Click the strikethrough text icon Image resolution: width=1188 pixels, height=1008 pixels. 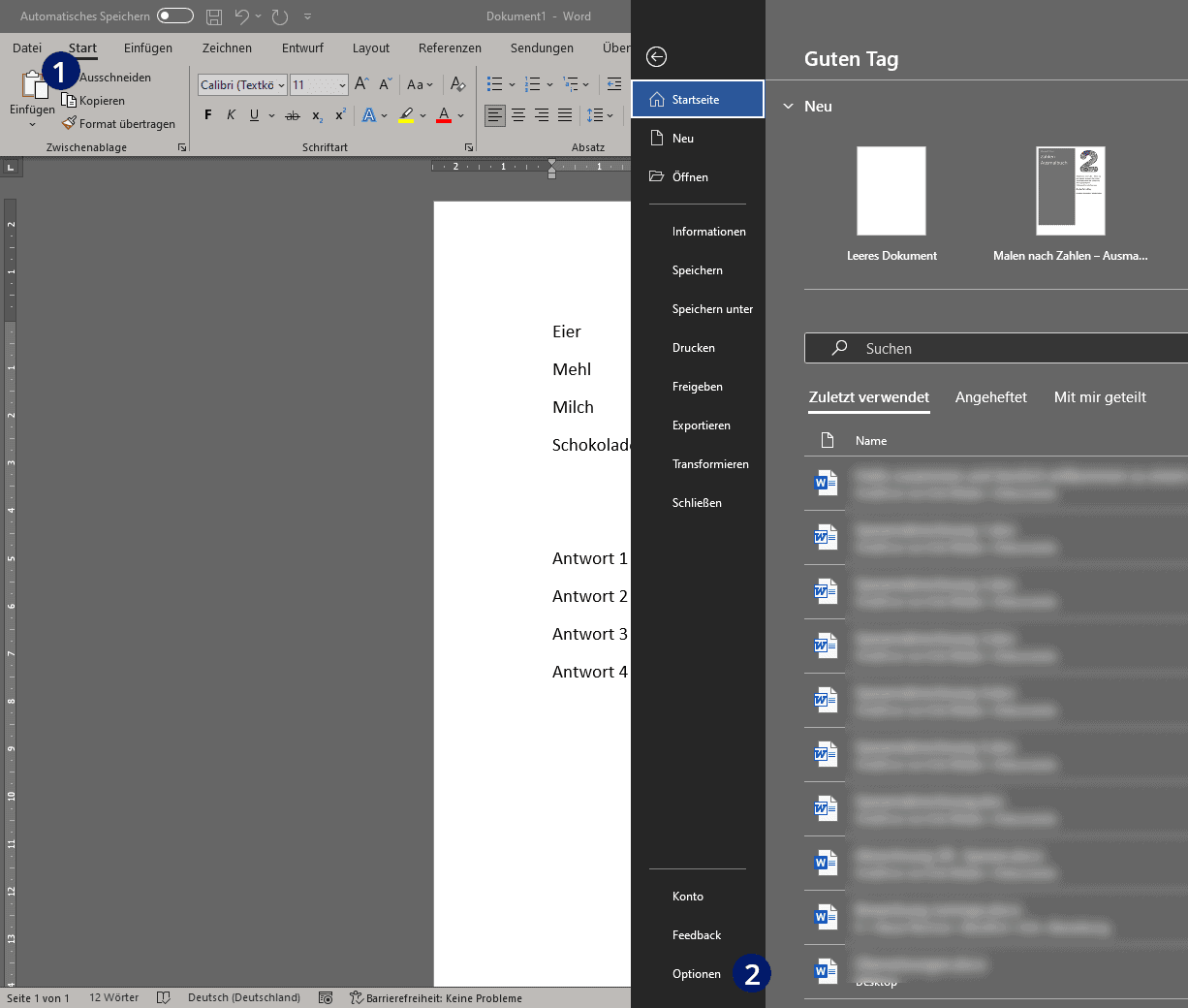click(293, 115)
